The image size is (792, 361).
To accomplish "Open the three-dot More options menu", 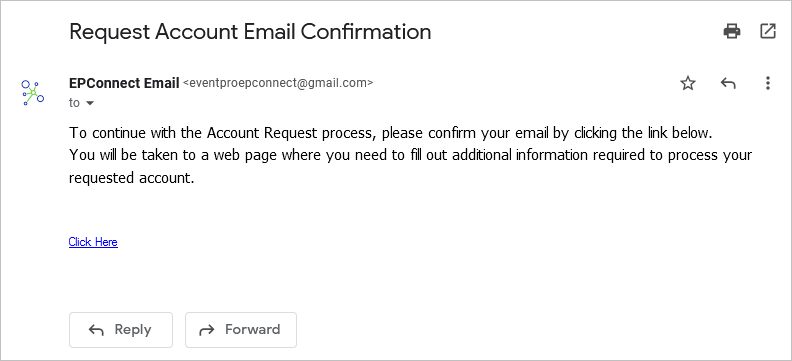I will point(767,83).
